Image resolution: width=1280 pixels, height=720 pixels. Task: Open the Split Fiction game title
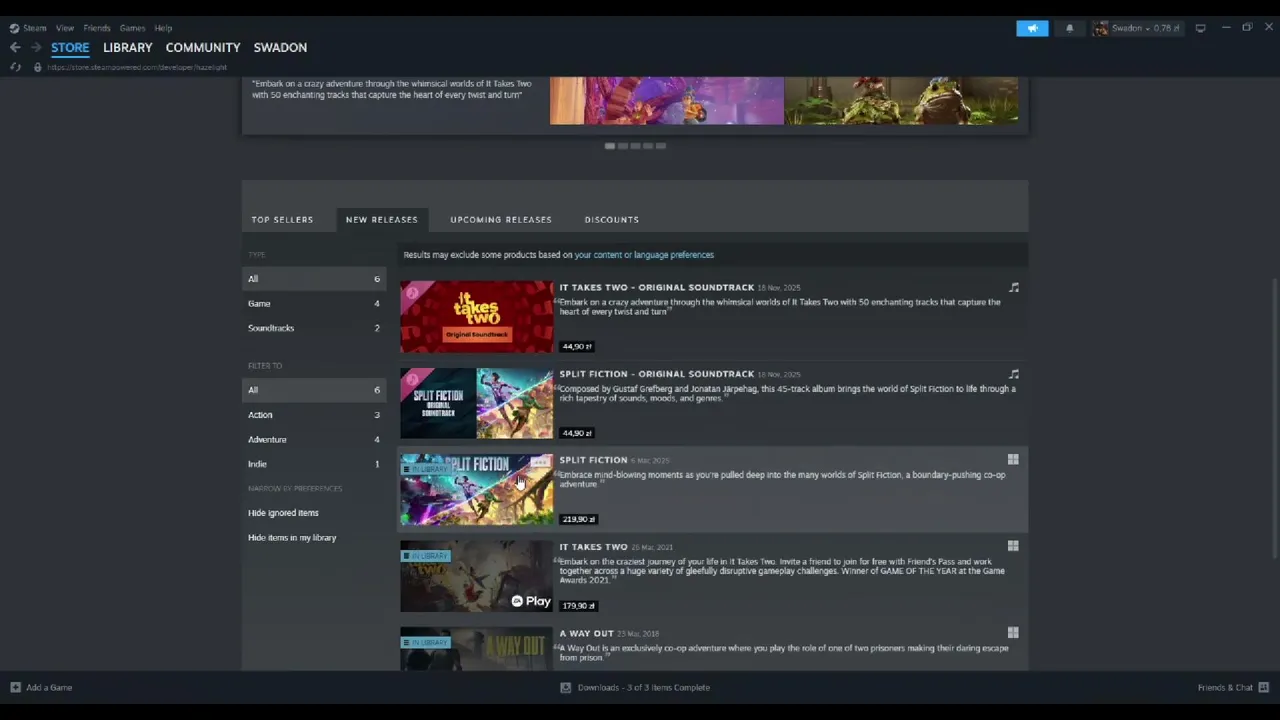click(x=593, y=461)
